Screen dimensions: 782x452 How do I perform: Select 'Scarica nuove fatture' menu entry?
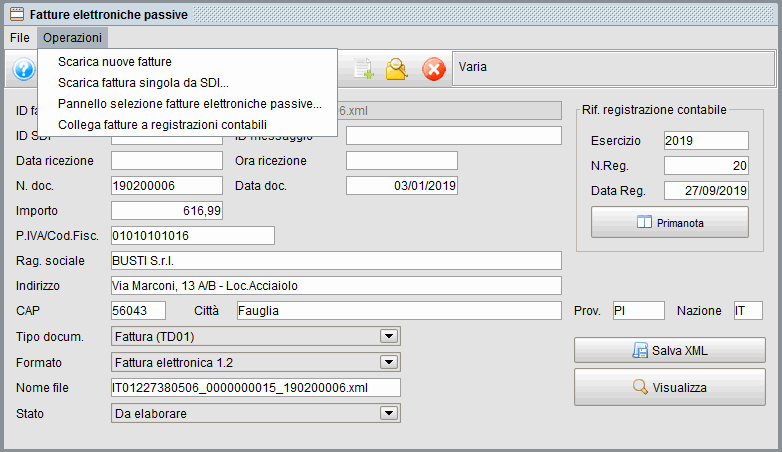click(x=115, y=61)
